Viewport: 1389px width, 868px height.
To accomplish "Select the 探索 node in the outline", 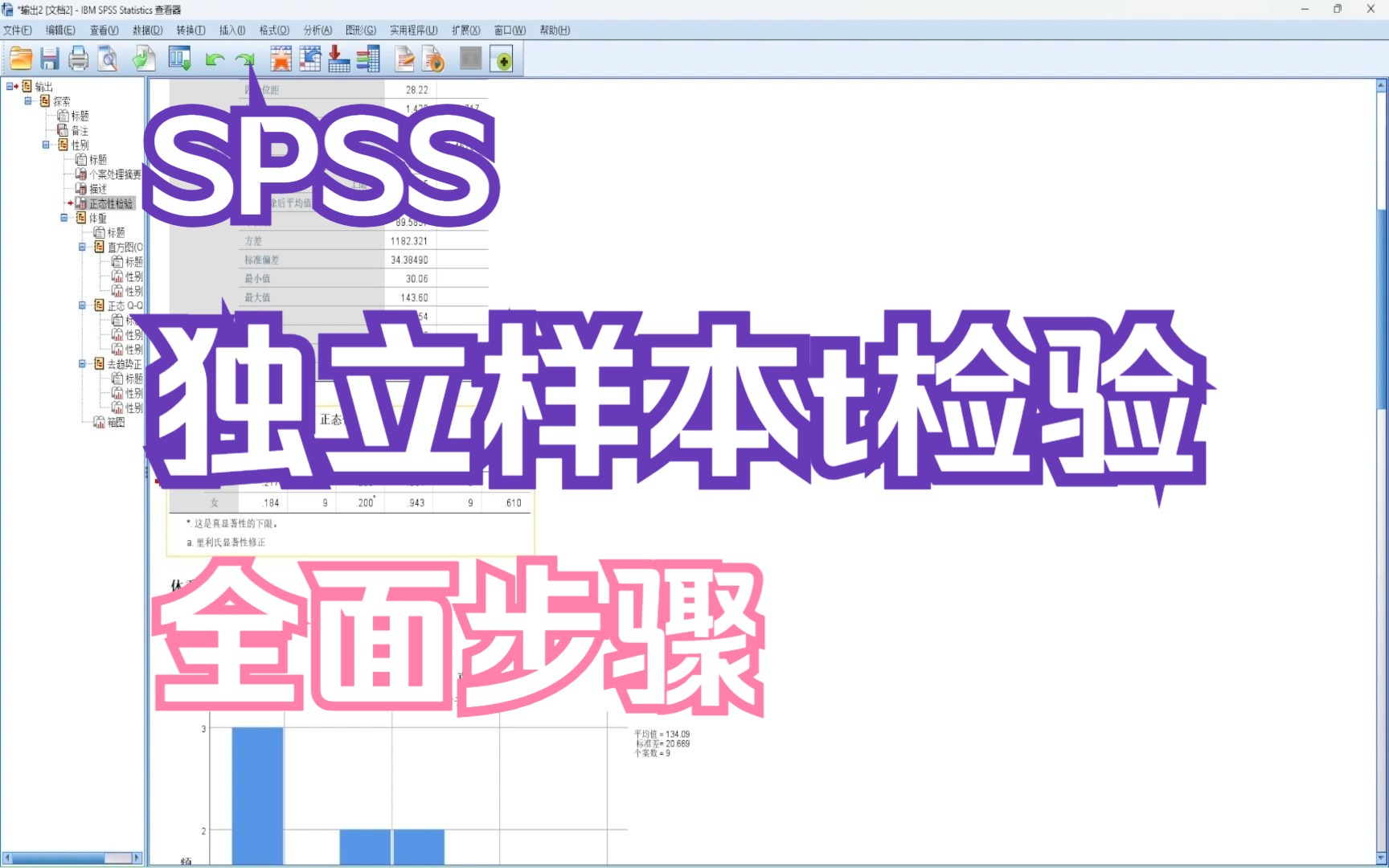I will (61, 101).
